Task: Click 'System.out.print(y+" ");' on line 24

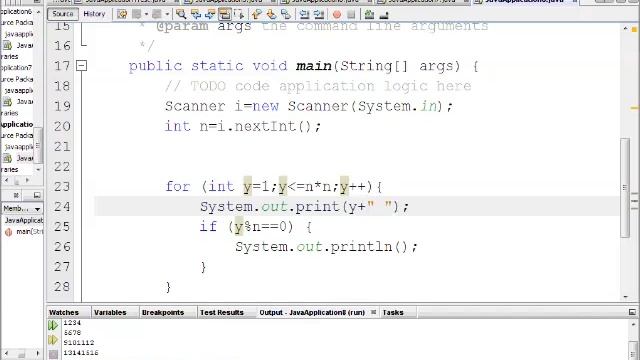Action: pos(304,207)
